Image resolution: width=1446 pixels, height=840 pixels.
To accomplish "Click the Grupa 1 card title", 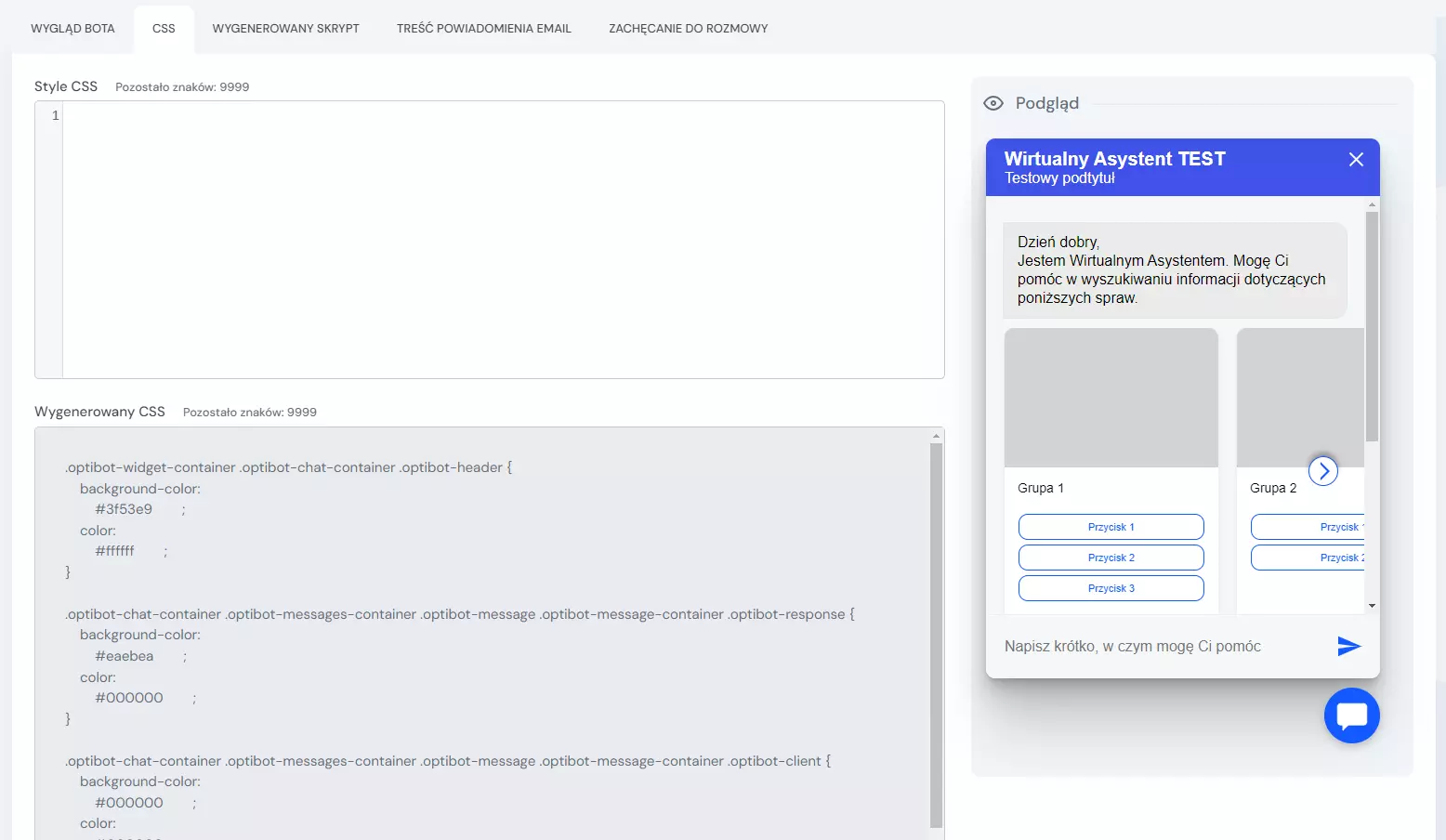I will (1041, 488).
